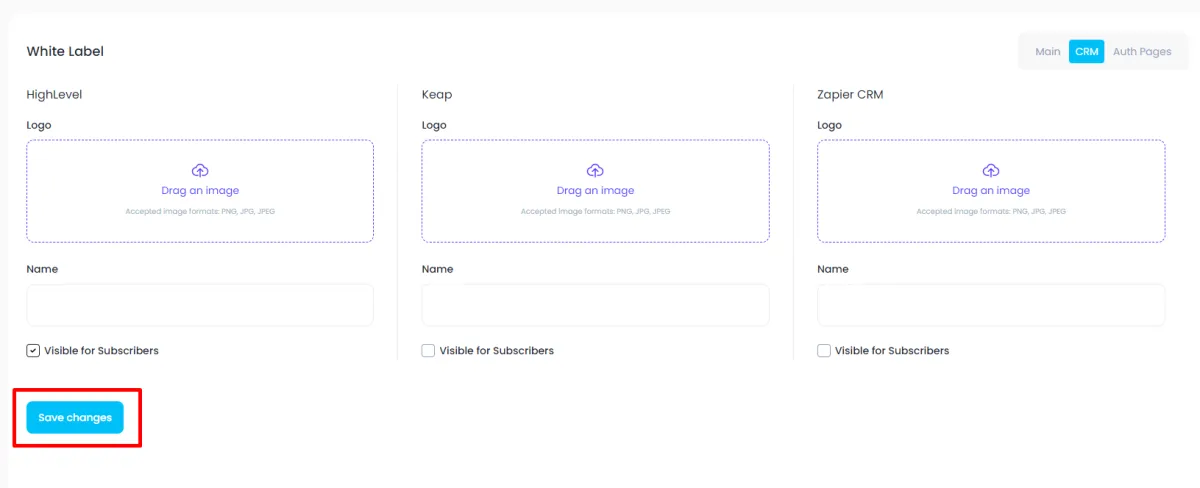Enable Visible for Subscribers for Zapier CRM
The width and height of the screenshot is (1200, 488).
click(x=824, y=351)
